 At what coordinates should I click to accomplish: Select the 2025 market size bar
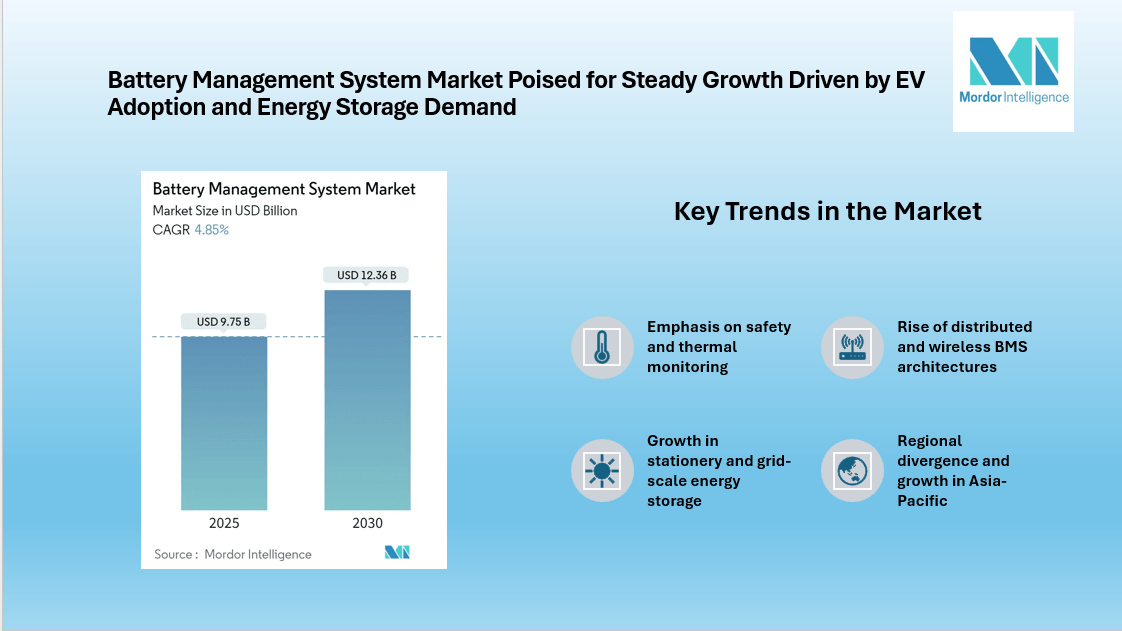[224, 423]
